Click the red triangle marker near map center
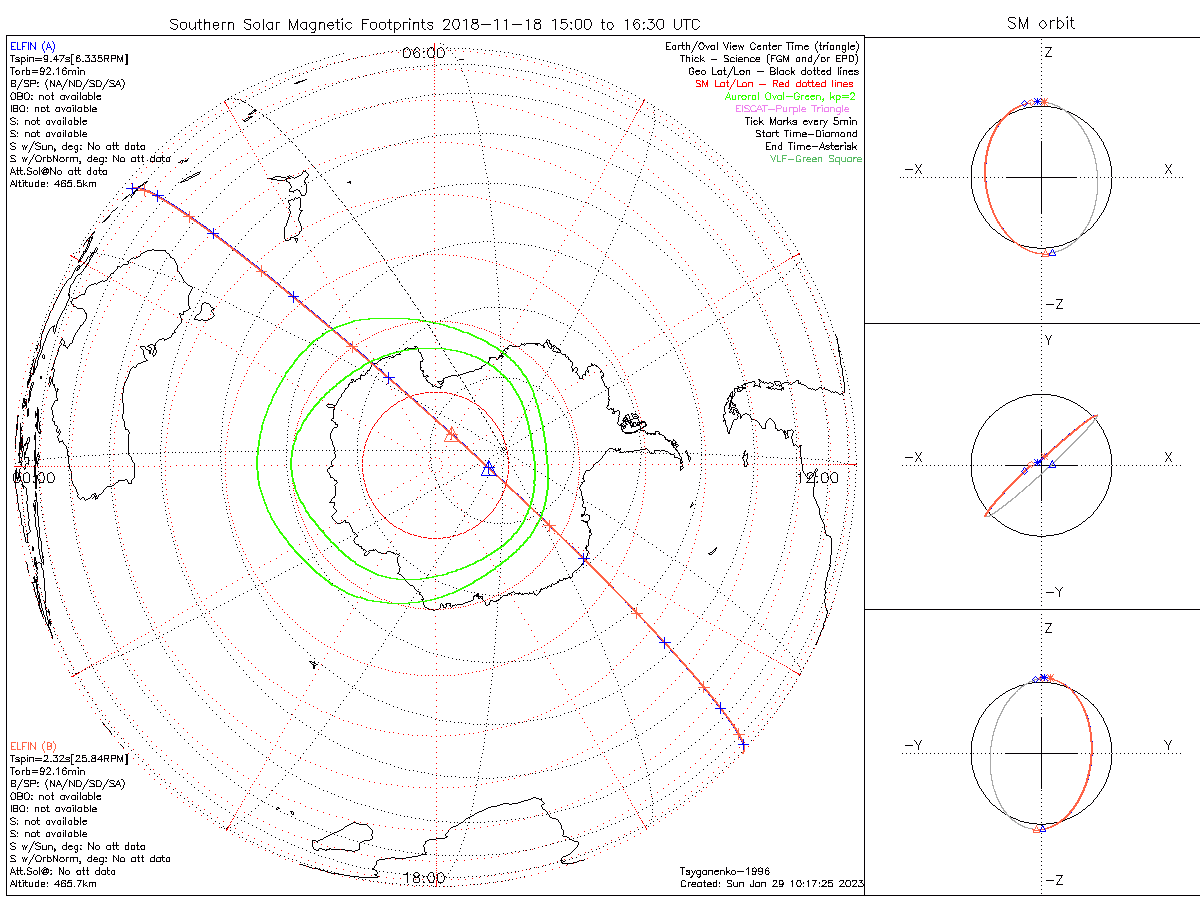The width and height of the screenshot is (1200, 900). coord(451,433)
